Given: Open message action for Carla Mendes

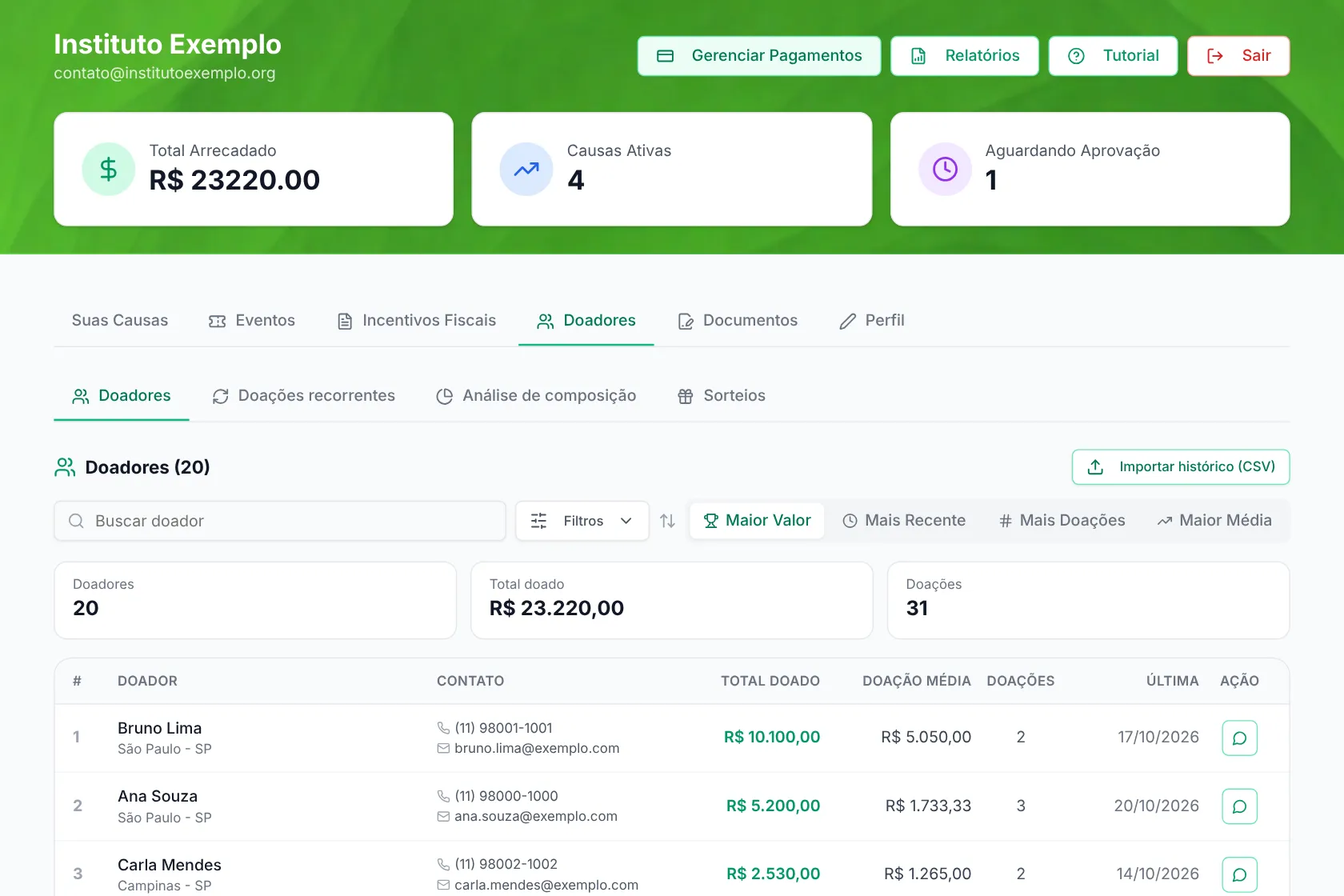Looking at the screenshot, I should 1239,874.
